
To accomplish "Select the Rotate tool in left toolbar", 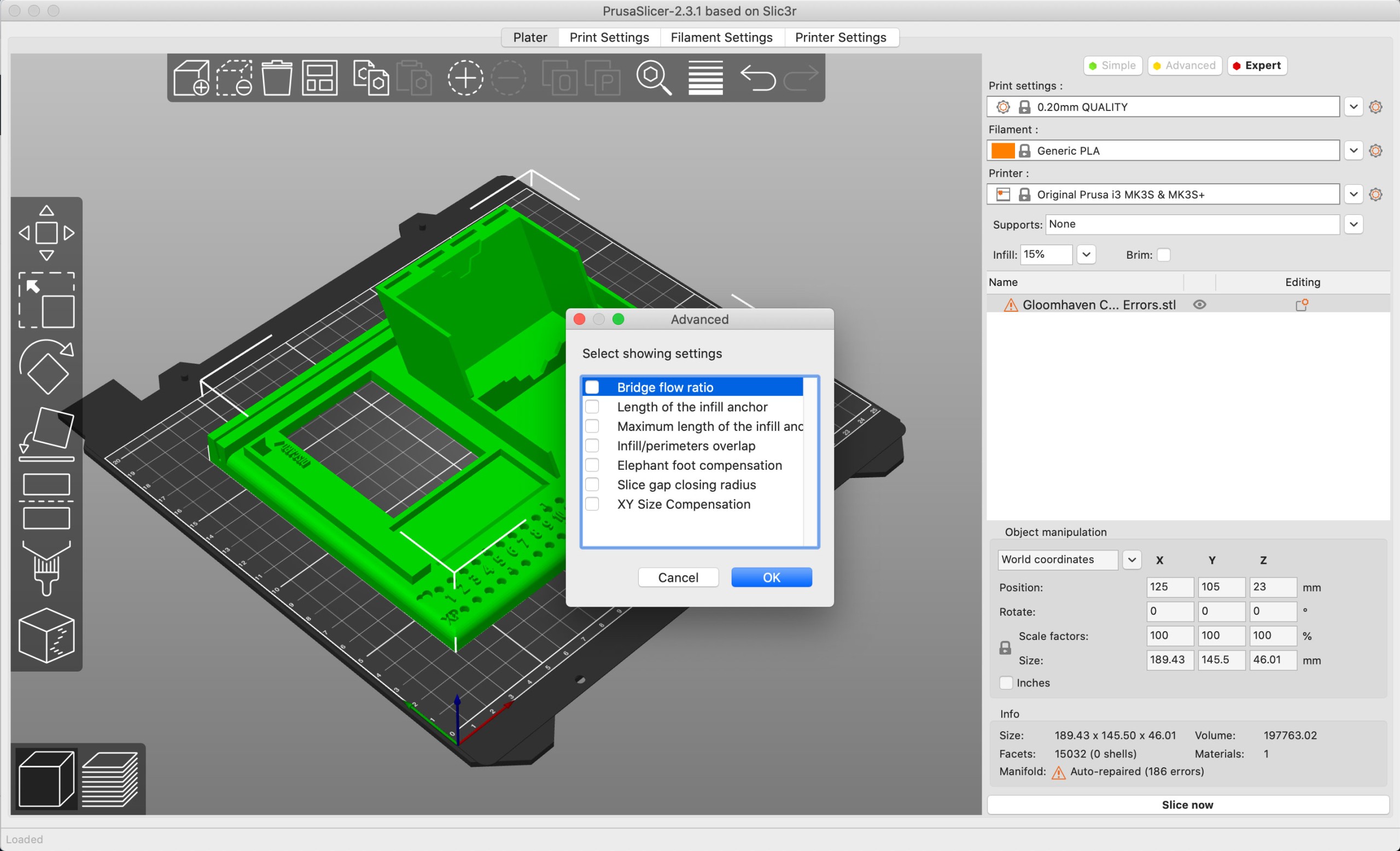I will tap(46, 368).
